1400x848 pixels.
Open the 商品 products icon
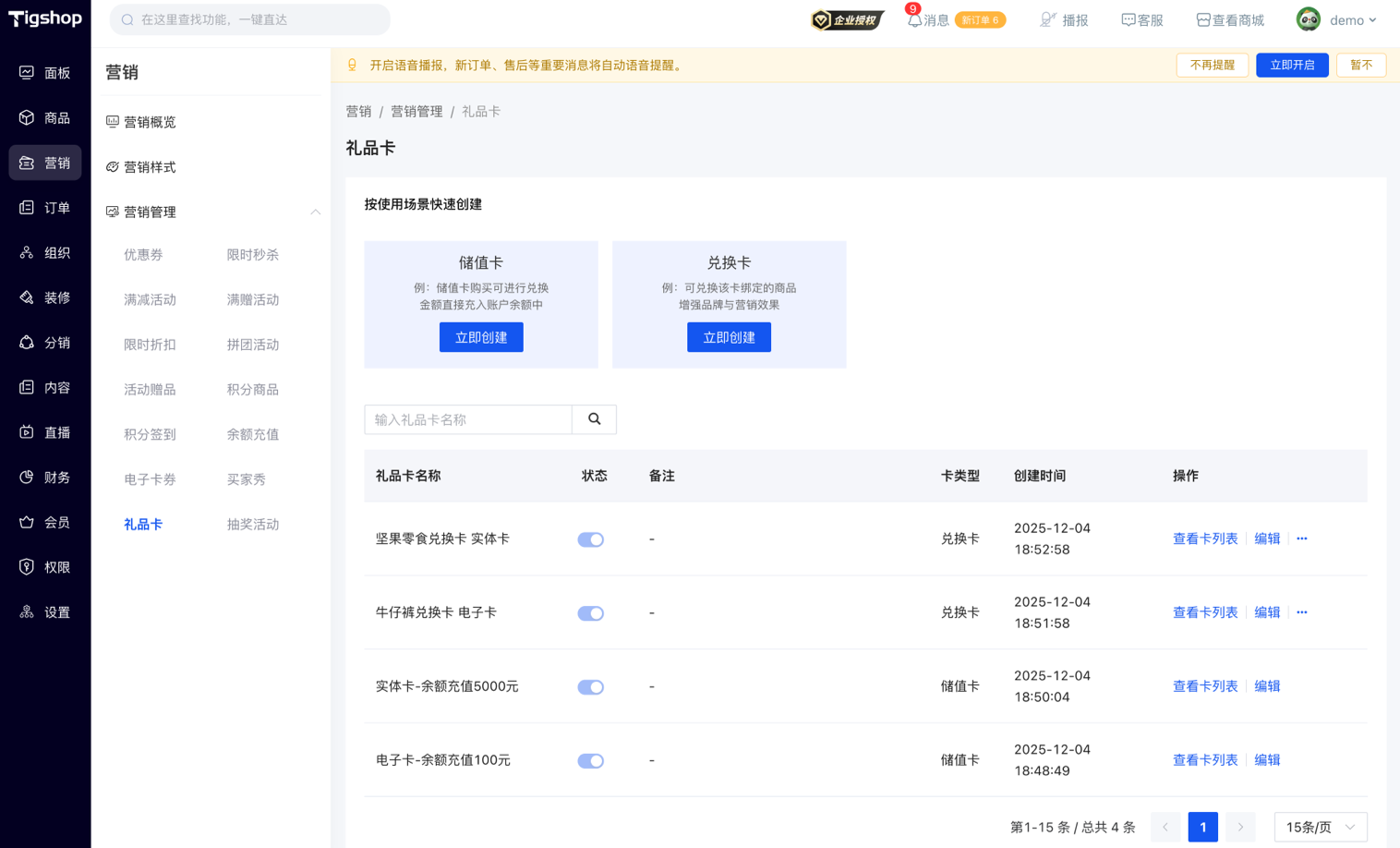pos(27,117)
